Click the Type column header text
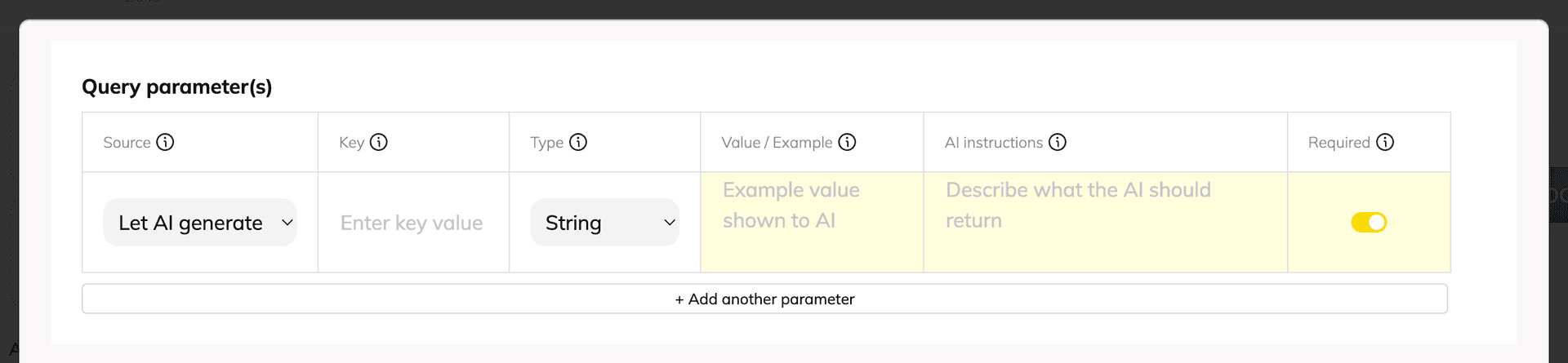This screenshot has height=363, width=1568. pyautogui.click(x=546, y=142)
